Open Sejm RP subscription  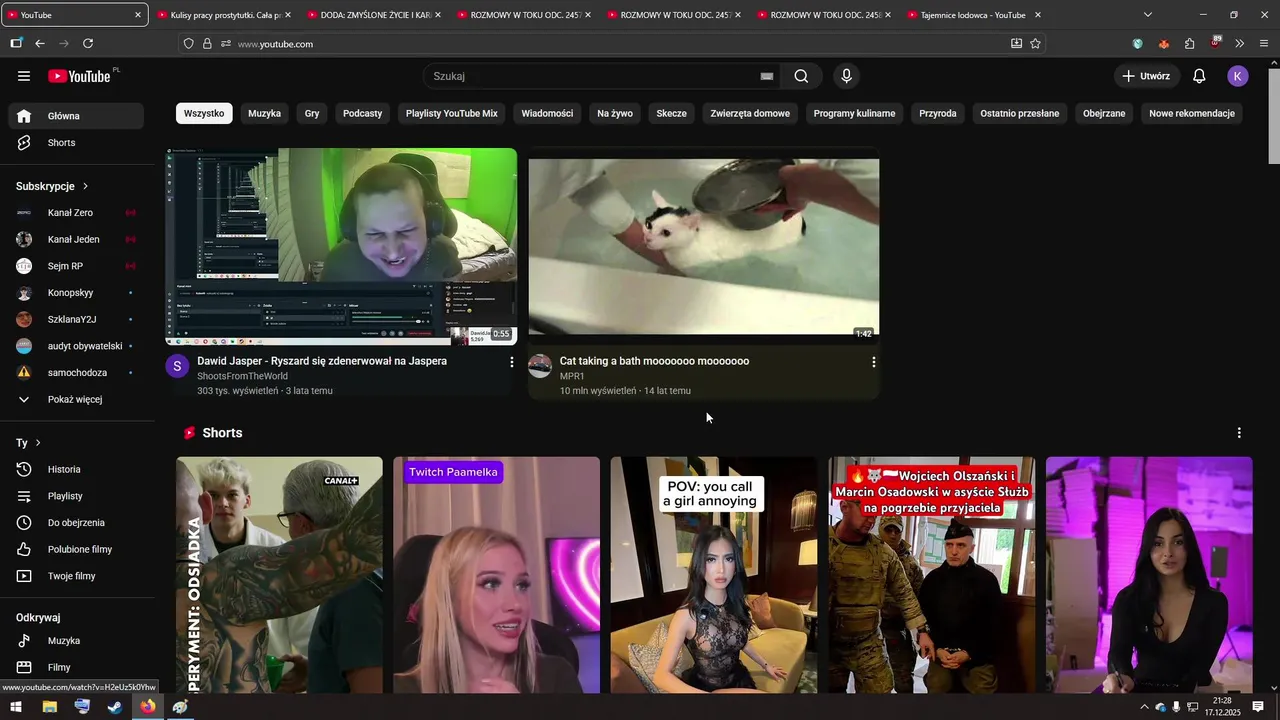[x=76, y=266]
